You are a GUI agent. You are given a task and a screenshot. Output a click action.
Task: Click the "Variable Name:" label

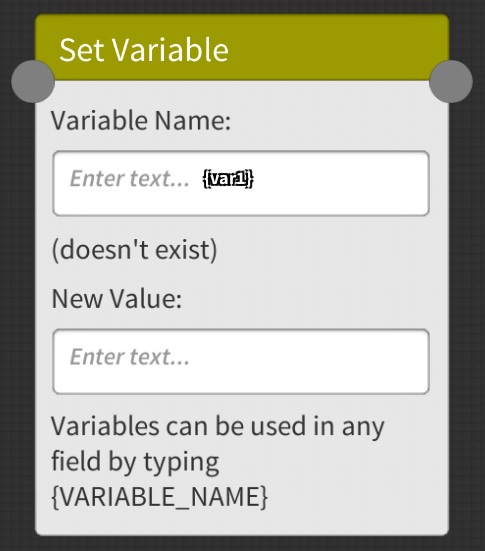(x=141, y=121)
